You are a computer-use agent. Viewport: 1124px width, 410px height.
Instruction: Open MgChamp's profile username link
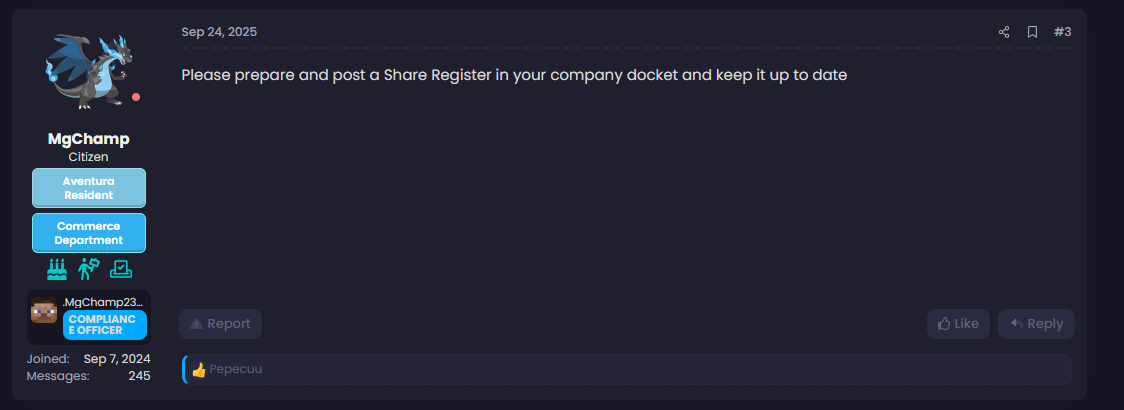pos(88,139)
